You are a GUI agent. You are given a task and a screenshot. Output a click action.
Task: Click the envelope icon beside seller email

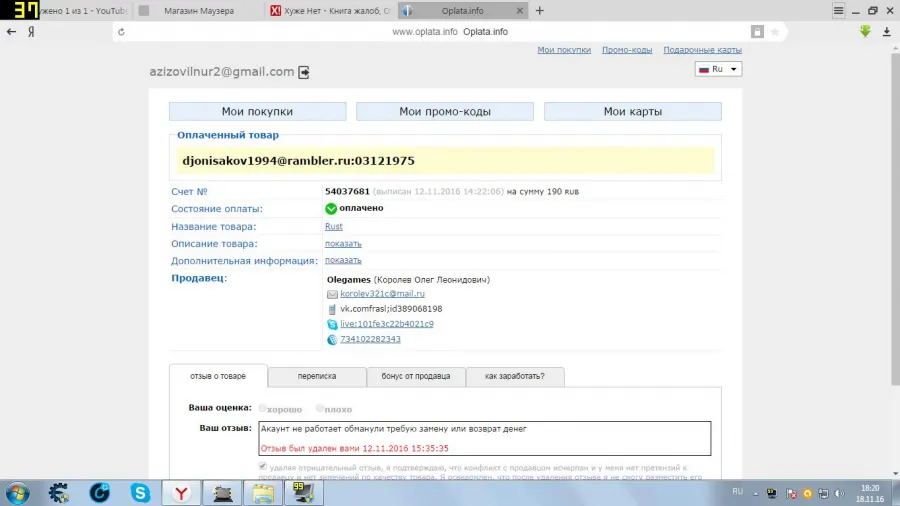click(x=332, y=294)
